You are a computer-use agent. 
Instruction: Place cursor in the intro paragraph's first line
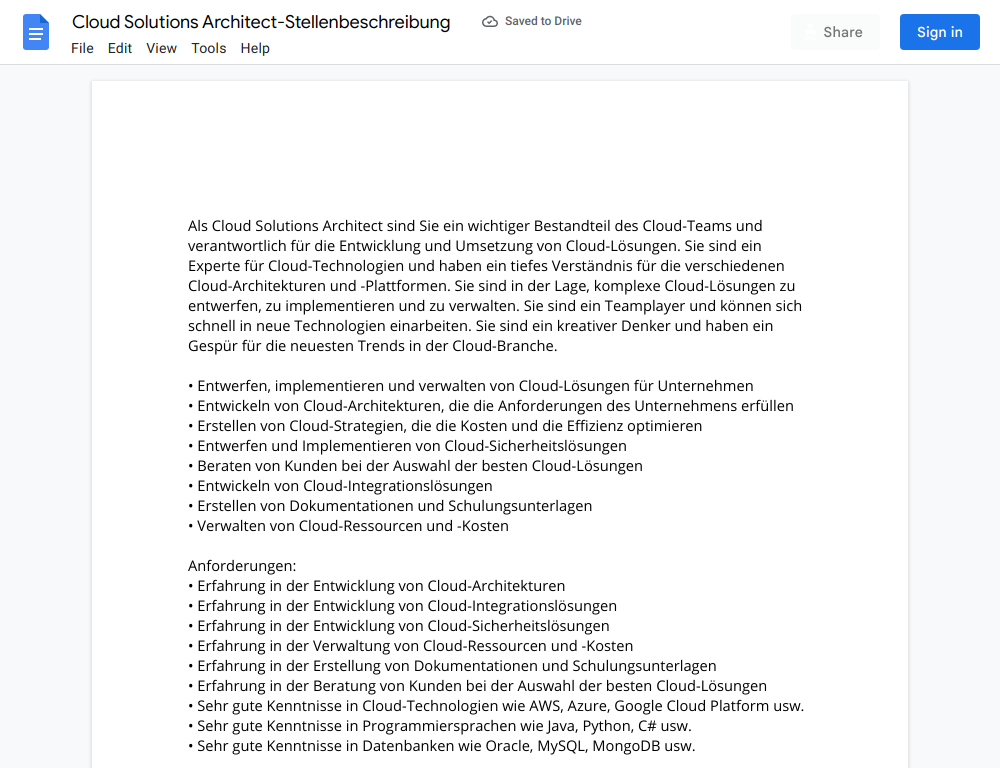(475, 226)
